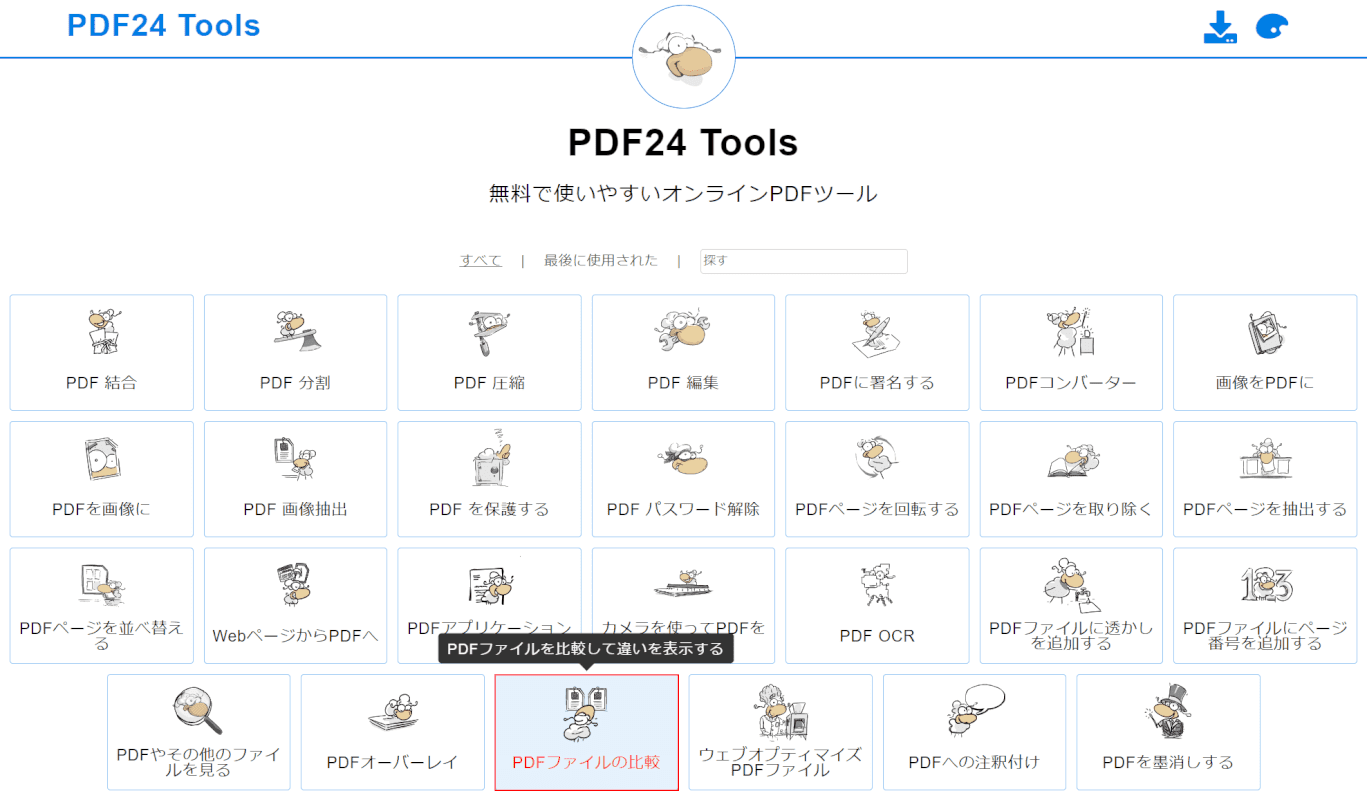Click the PDFページを取り除く label text
Viewport: 1367px width, 800px height.
click(1071, 509)
